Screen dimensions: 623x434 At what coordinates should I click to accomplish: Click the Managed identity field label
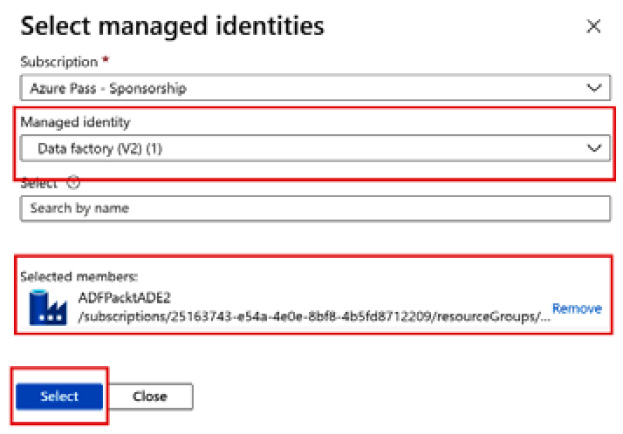pyautogui.click(x=76, y=122)
